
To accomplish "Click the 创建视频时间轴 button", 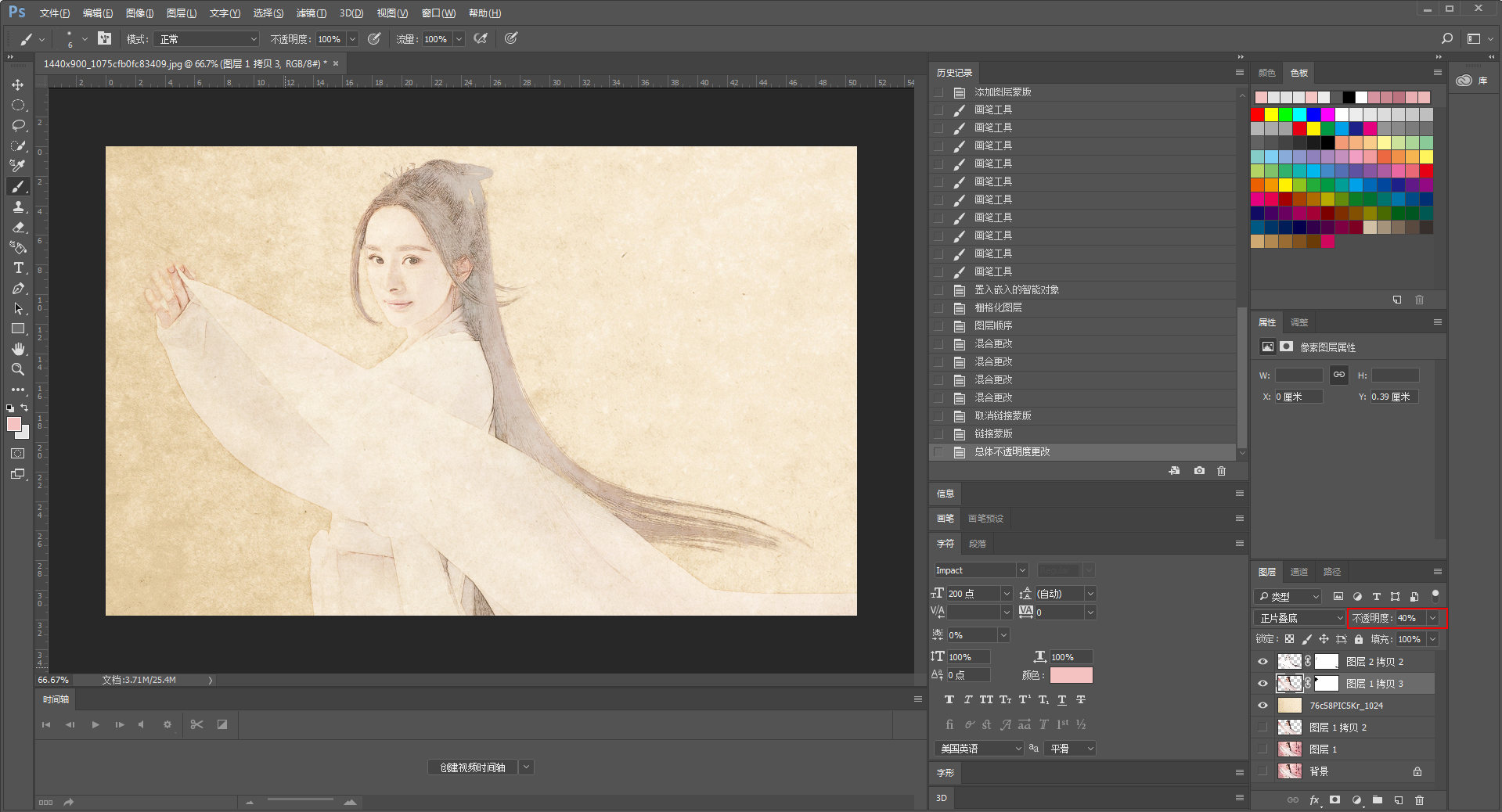I will [x=473, y=767].
